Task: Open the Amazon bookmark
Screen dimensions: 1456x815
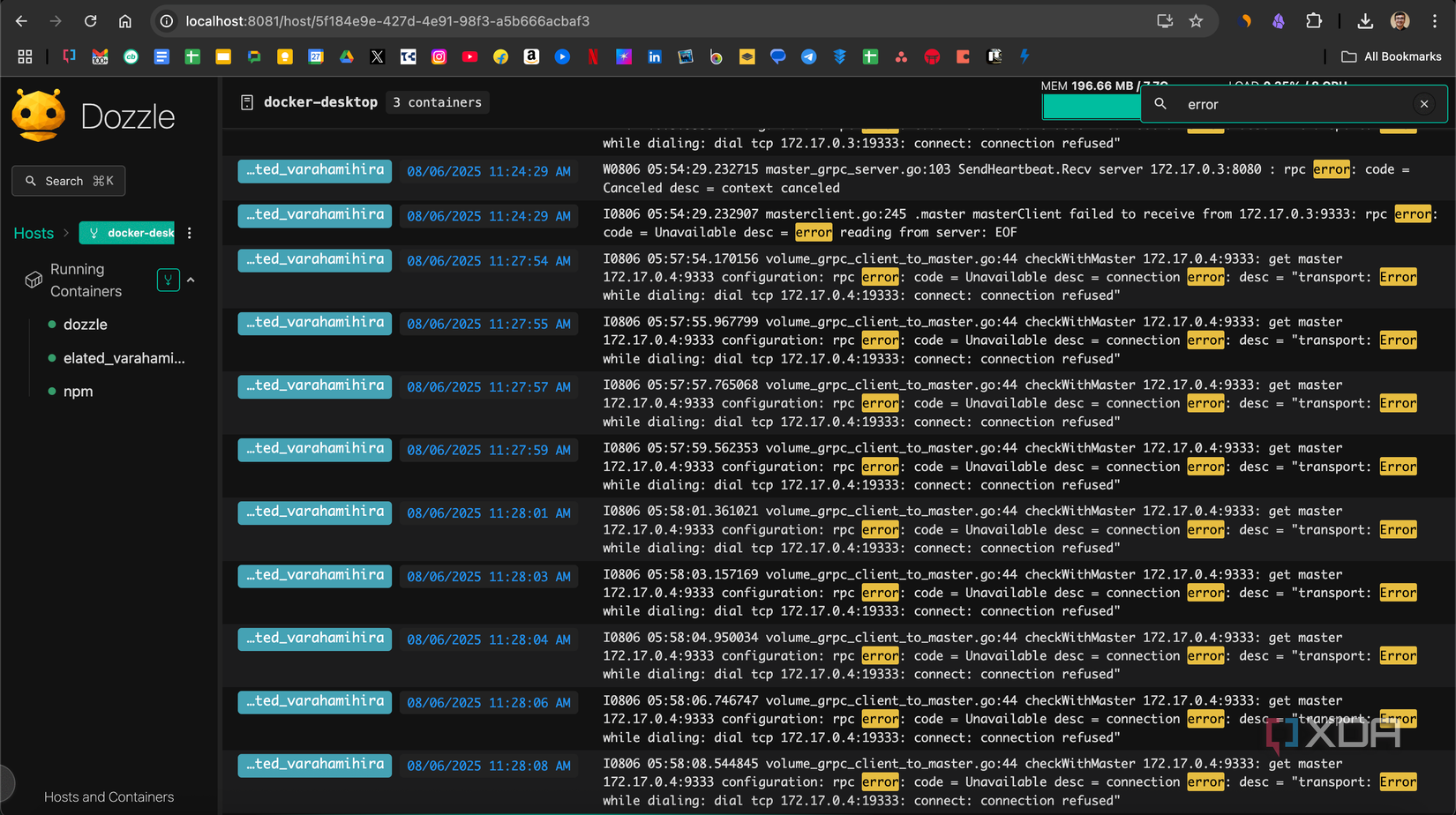Action: click(x=531, y=56)
